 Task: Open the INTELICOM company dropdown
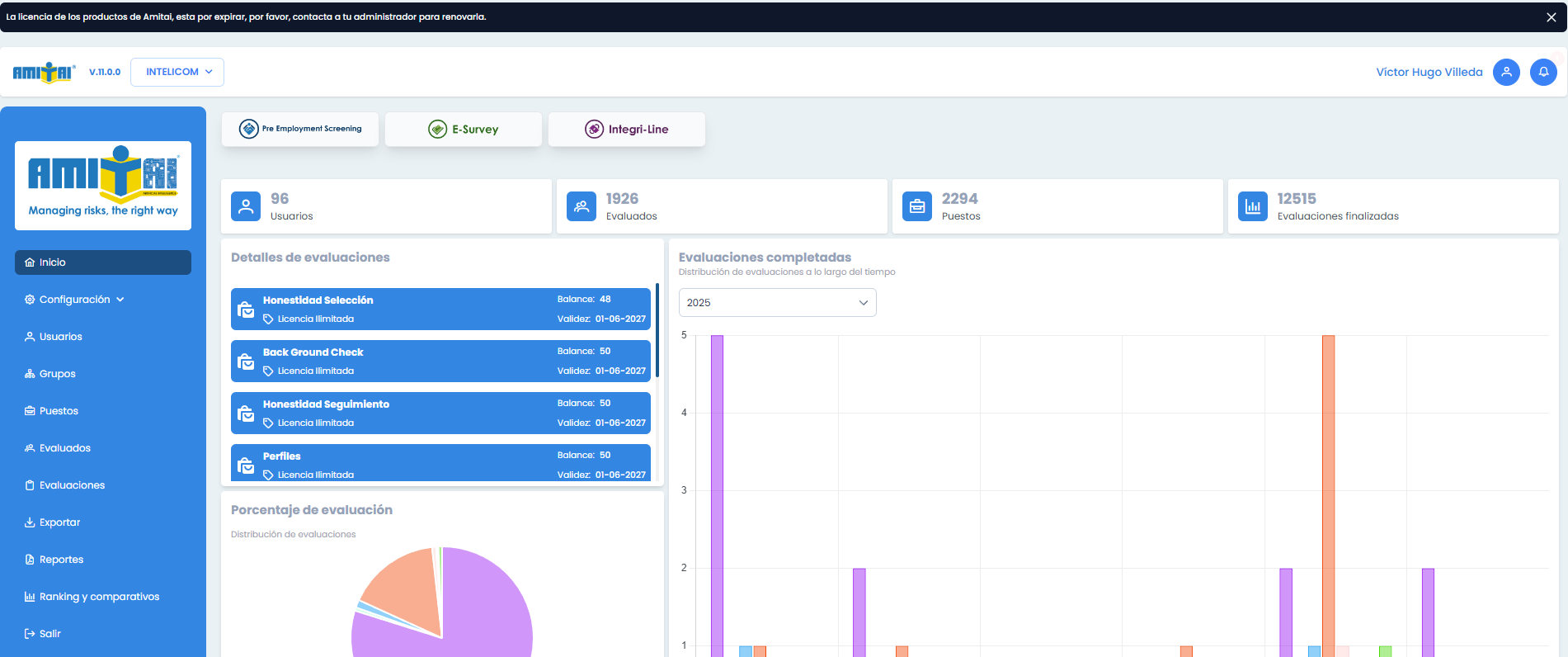(x=177, y=72)
